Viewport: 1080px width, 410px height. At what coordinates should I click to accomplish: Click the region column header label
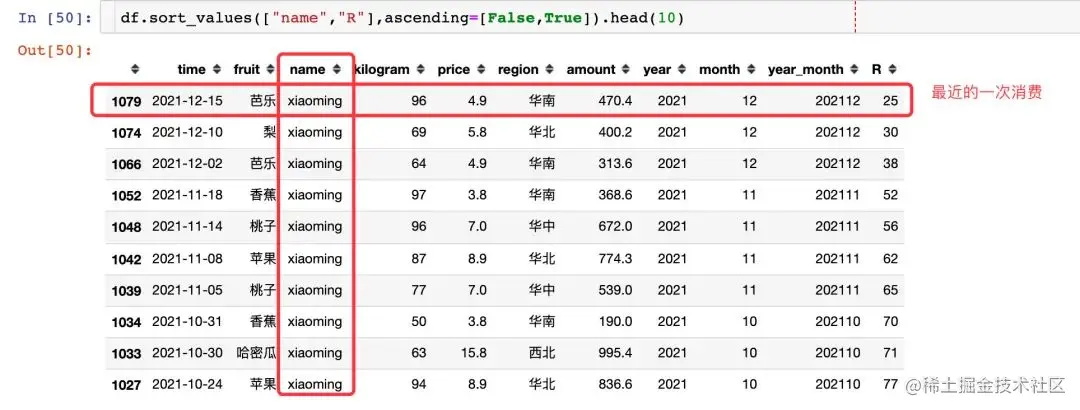point(519,70)
